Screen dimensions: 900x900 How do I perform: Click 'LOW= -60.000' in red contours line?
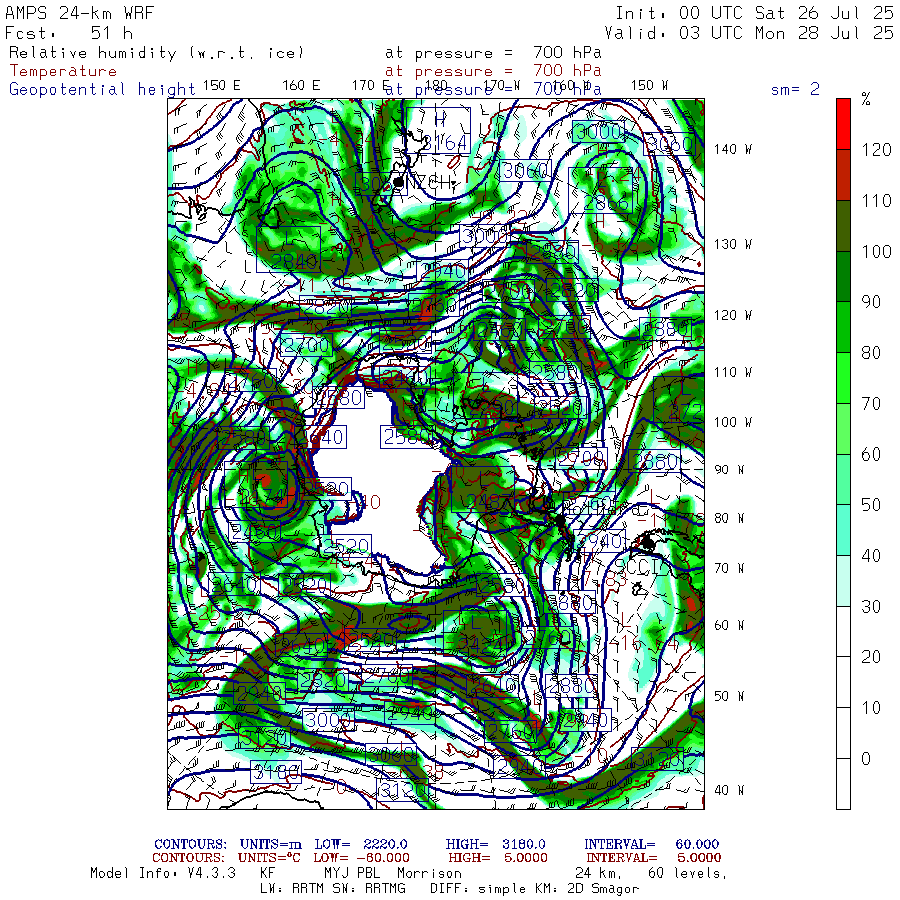[x=361, y=858]
